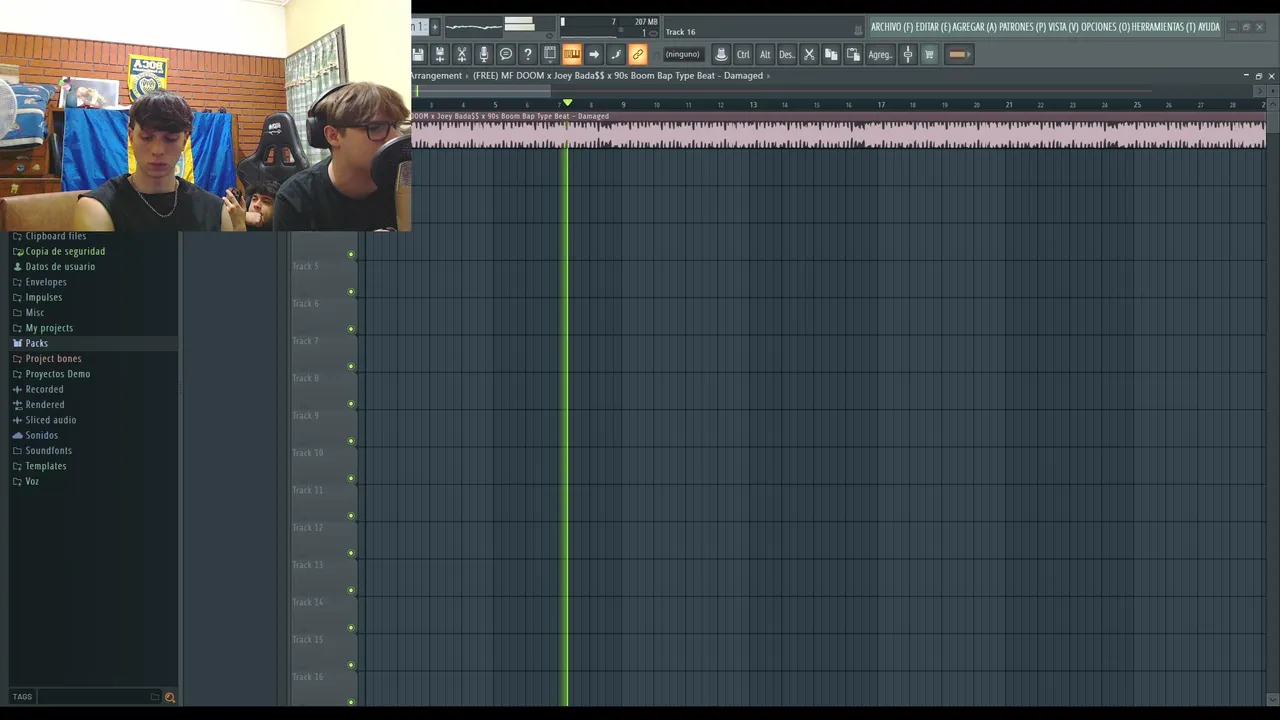Open the ARCHIVO (F) menu
Viewport: 1280px width, 720px height.
point(891,27)
